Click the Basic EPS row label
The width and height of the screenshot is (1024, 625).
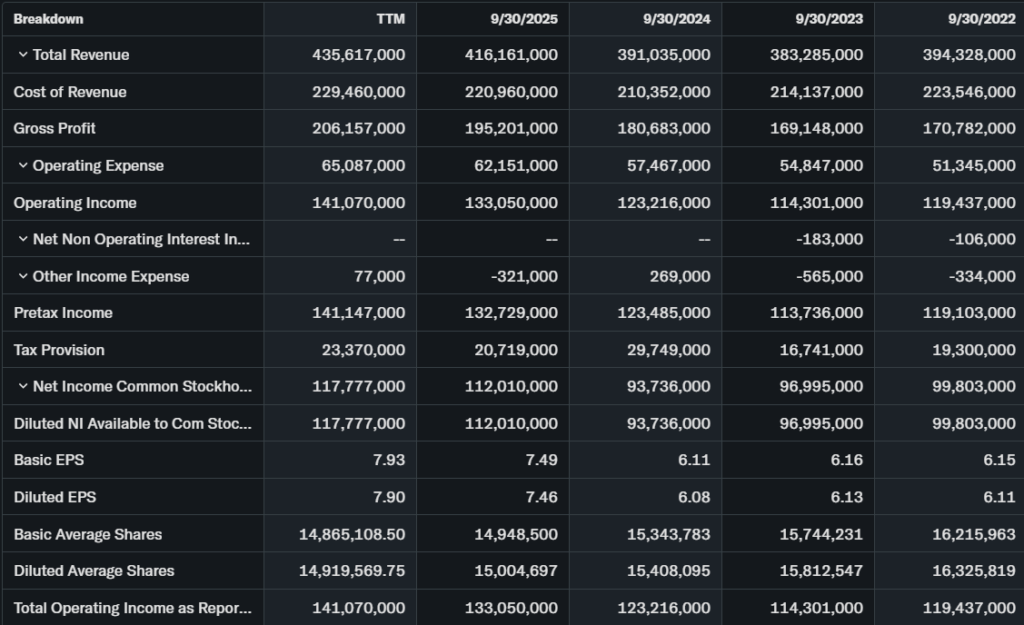pyautogui.click(x=48, y=460)
